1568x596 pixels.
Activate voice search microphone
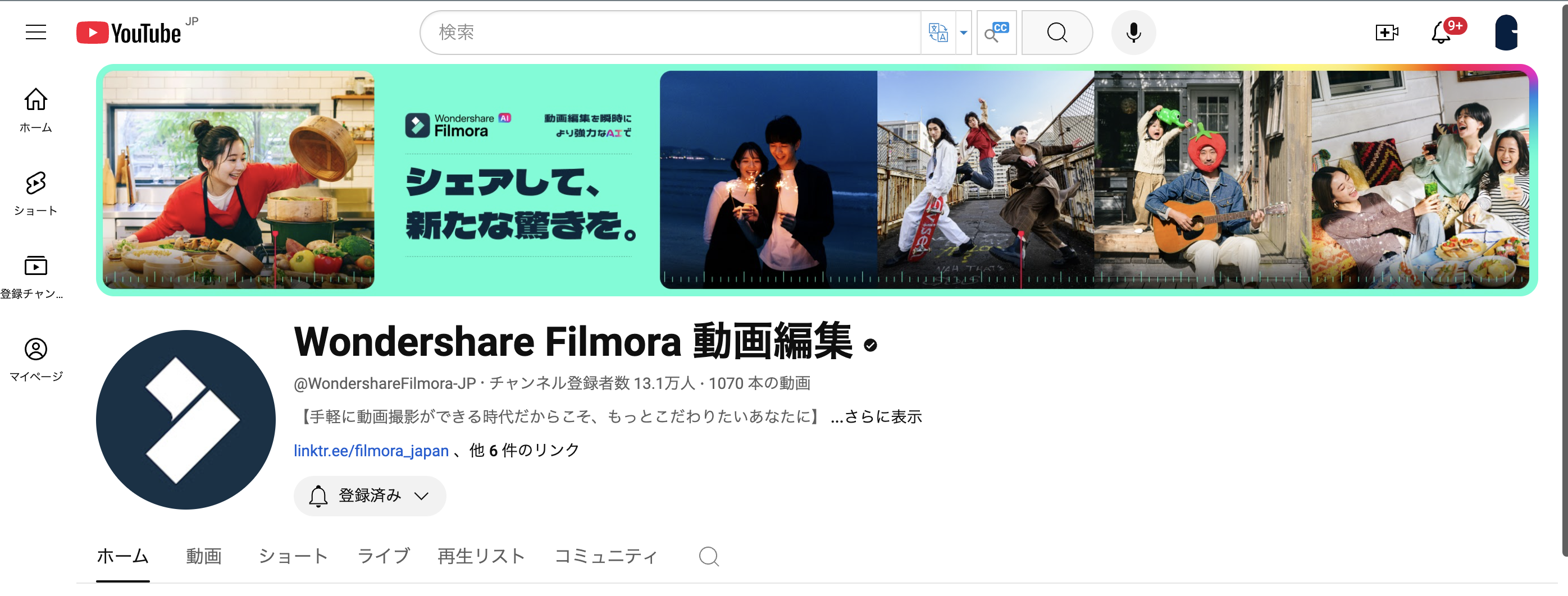tap(1133, 33)
